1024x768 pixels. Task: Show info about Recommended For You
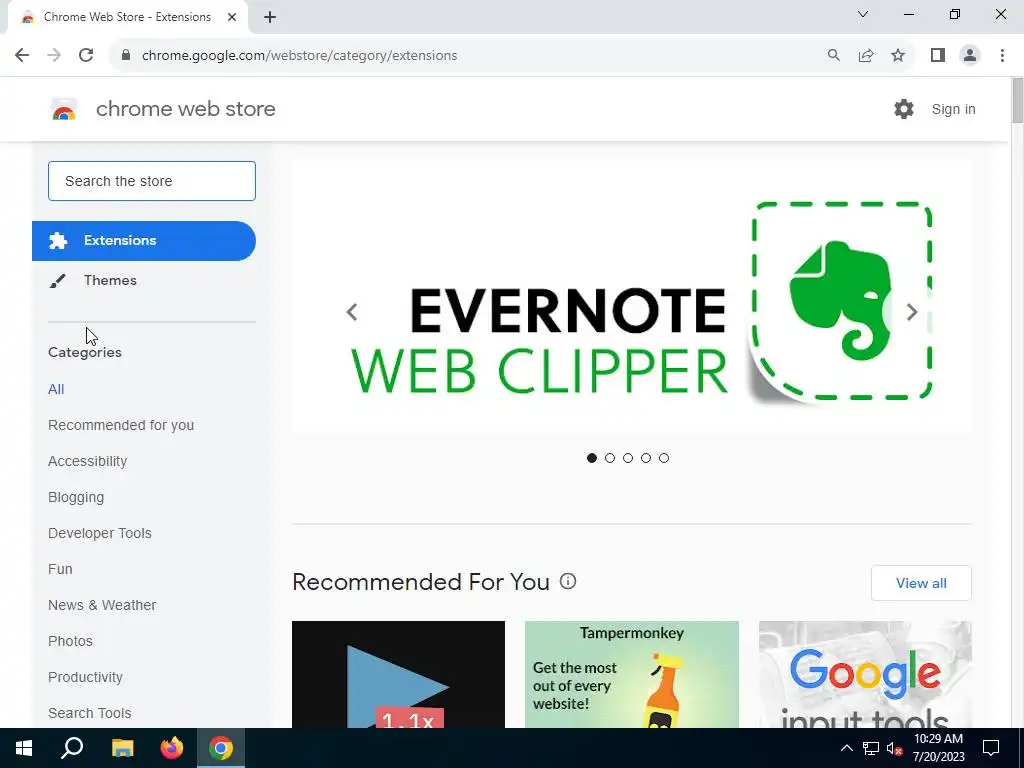pos(568,581)
